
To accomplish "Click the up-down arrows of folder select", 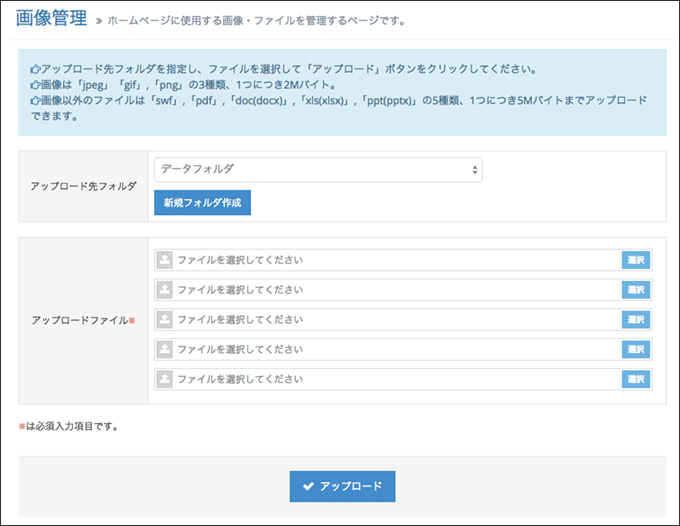I will [x=475, y=170].
